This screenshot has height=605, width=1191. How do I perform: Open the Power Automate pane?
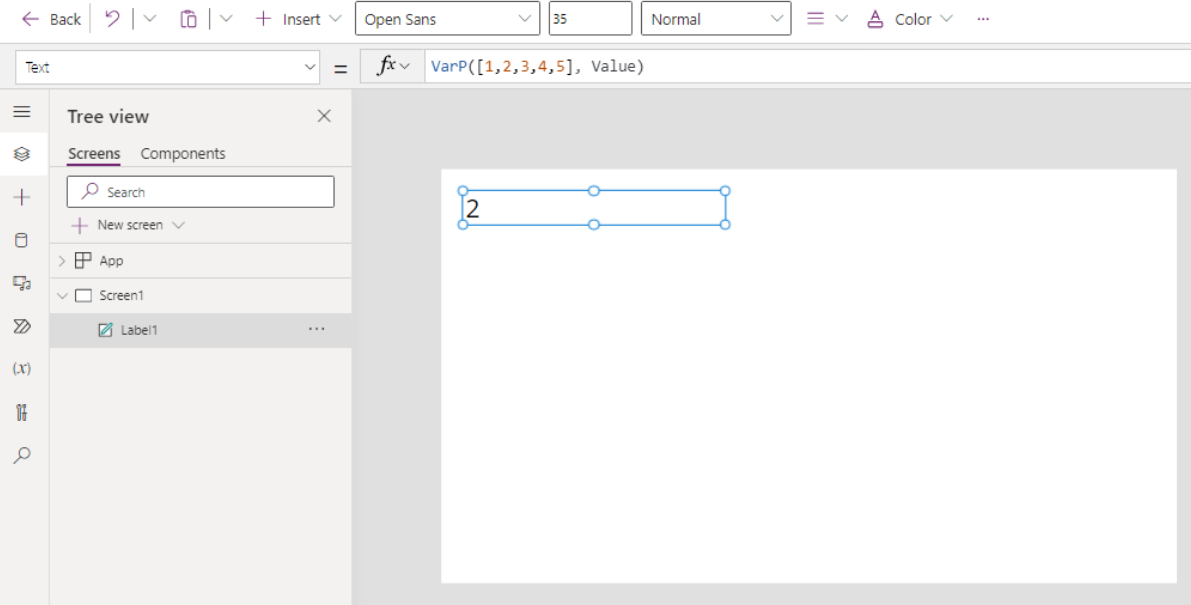pos(22,326)
